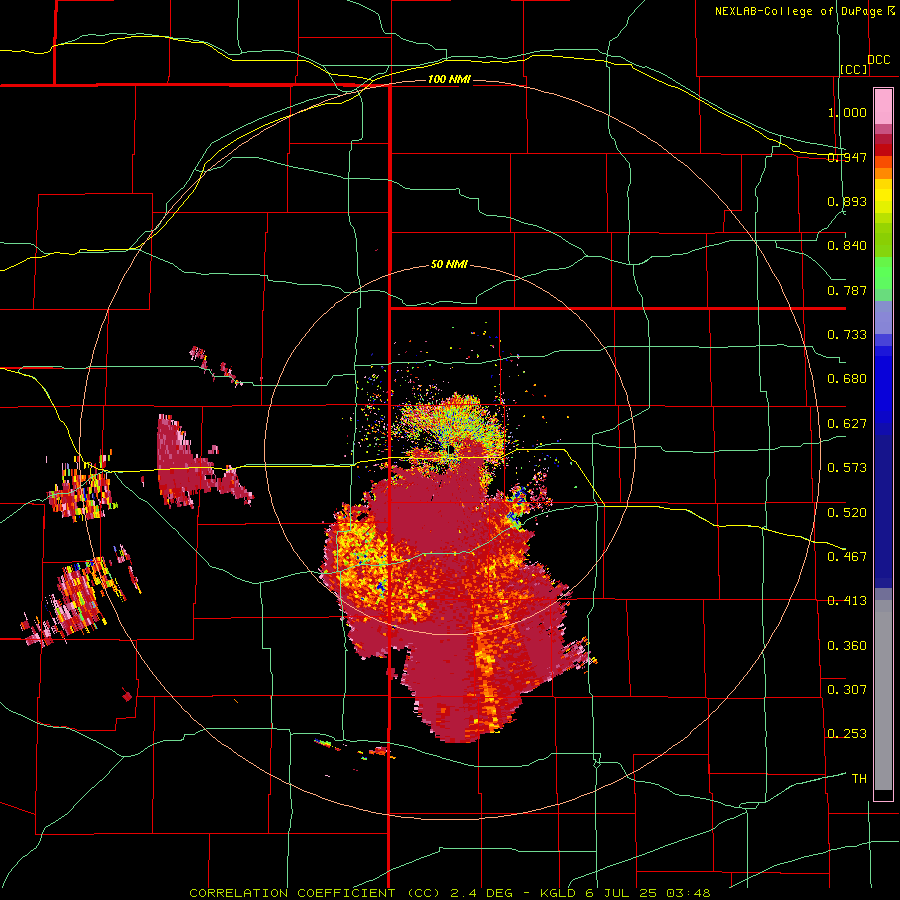Select the 0.360 scale value
This screenshot has width=900, height=900.
point(847,646)
